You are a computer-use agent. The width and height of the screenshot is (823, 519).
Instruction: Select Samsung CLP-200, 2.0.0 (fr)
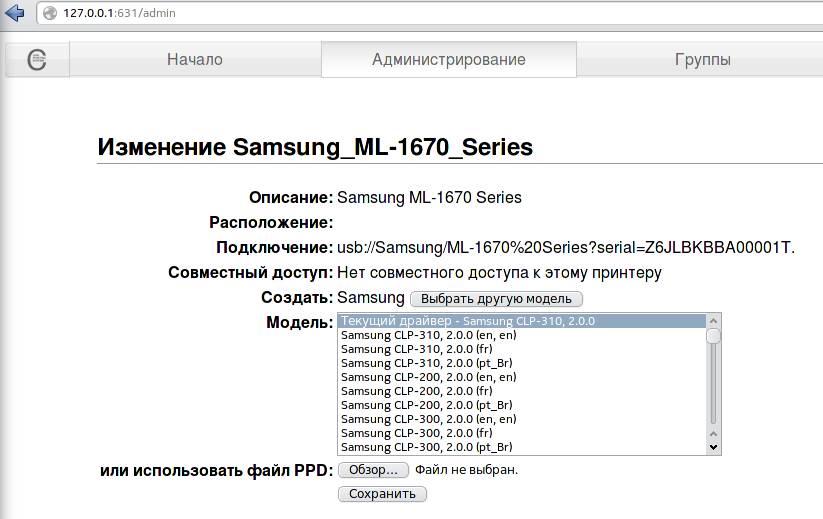522,391
